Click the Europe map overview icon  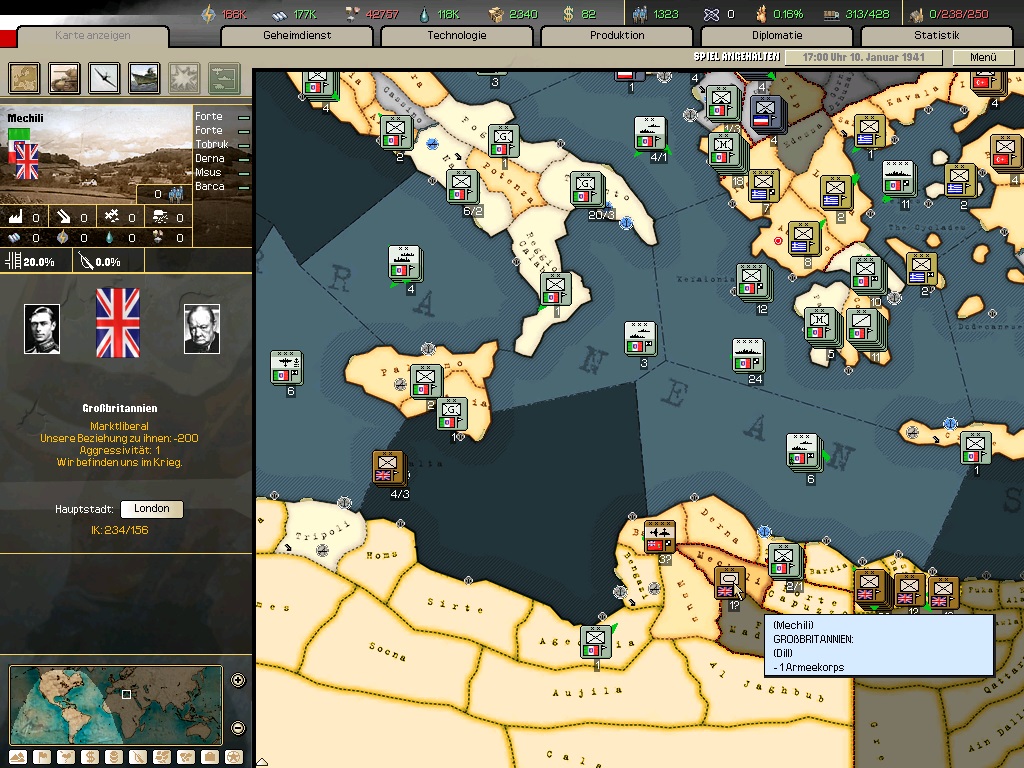[25, 78]
